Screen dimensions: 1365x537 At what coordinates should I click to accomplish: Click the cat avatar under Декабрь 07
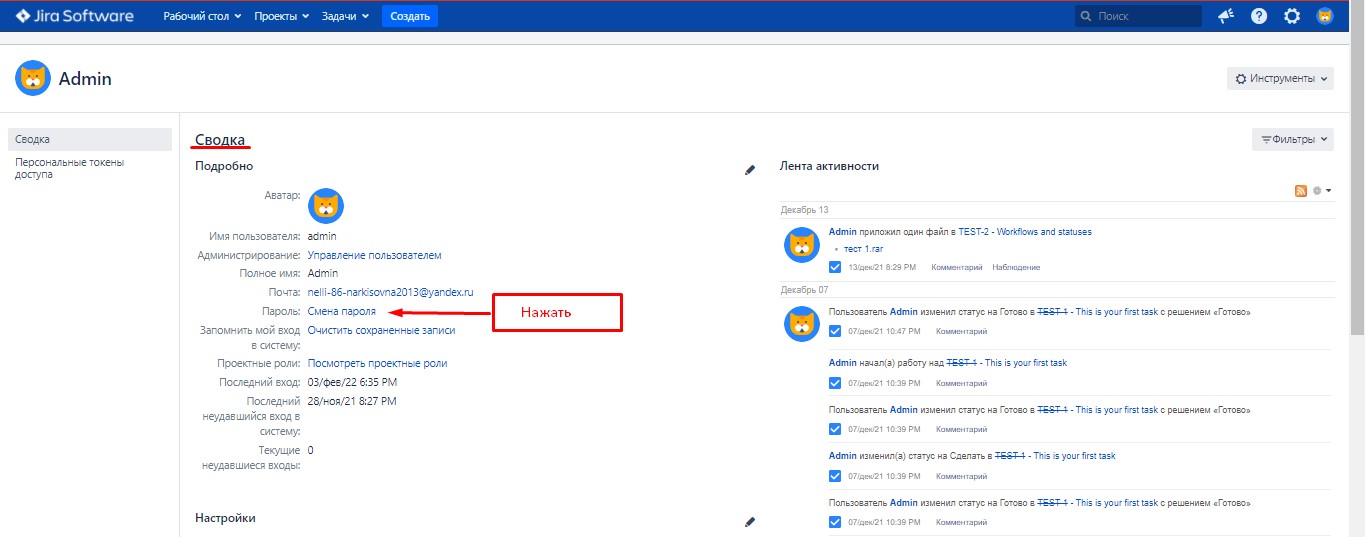click(802, 324)
